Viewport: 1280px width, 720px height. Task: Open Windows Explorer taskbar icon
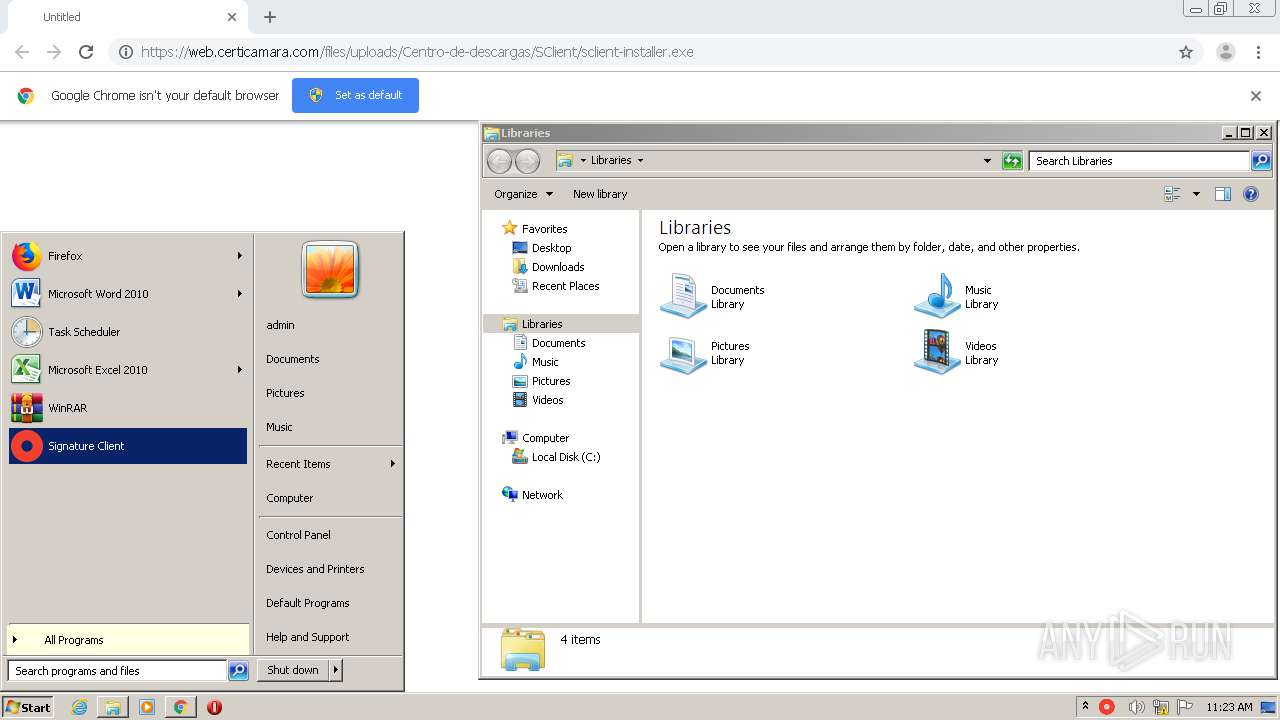click(113, 707)
